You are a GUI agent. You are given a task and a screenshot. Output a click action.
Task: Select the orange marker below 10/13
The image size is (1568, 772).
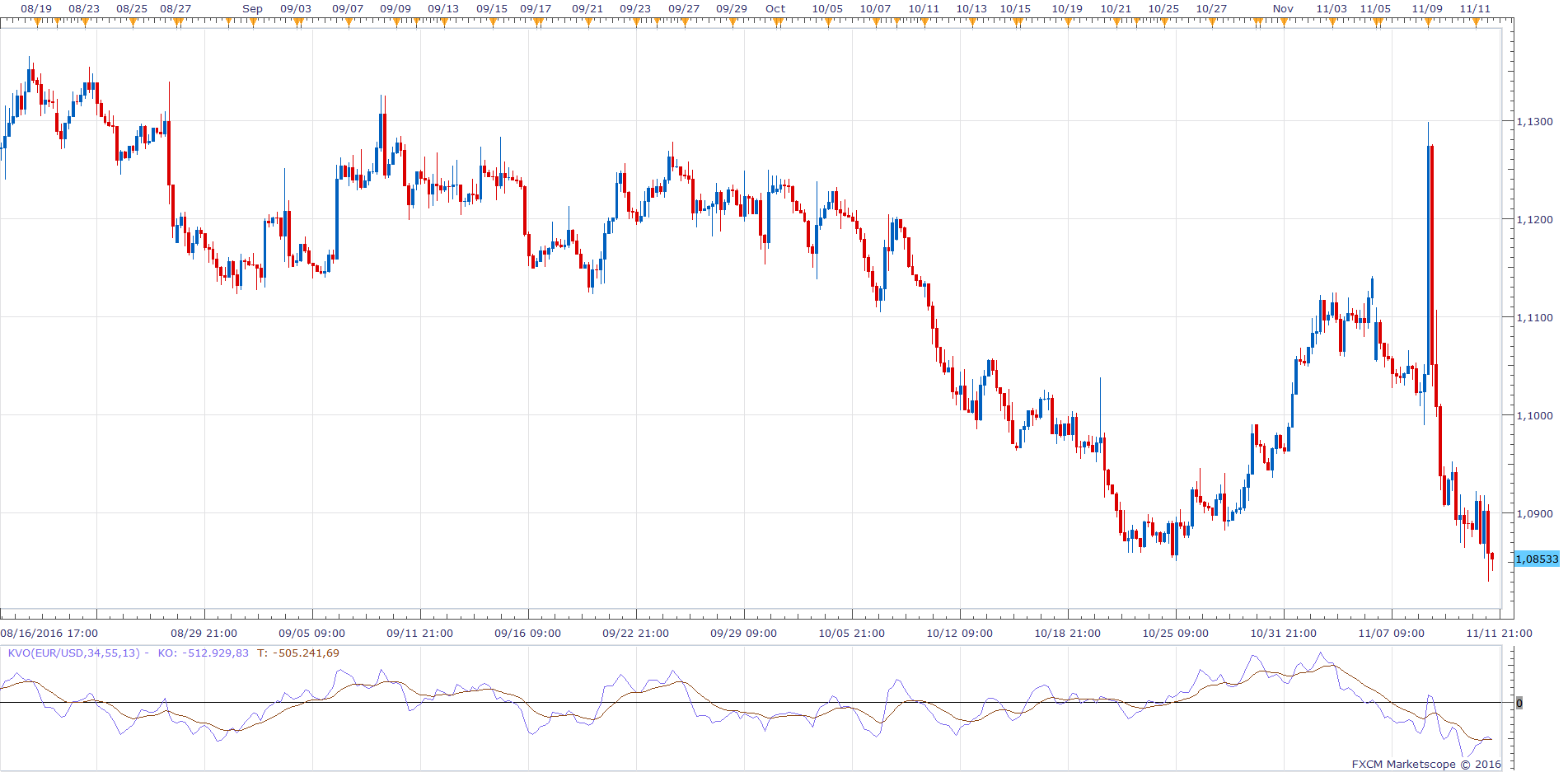click(x=972, y=22)
